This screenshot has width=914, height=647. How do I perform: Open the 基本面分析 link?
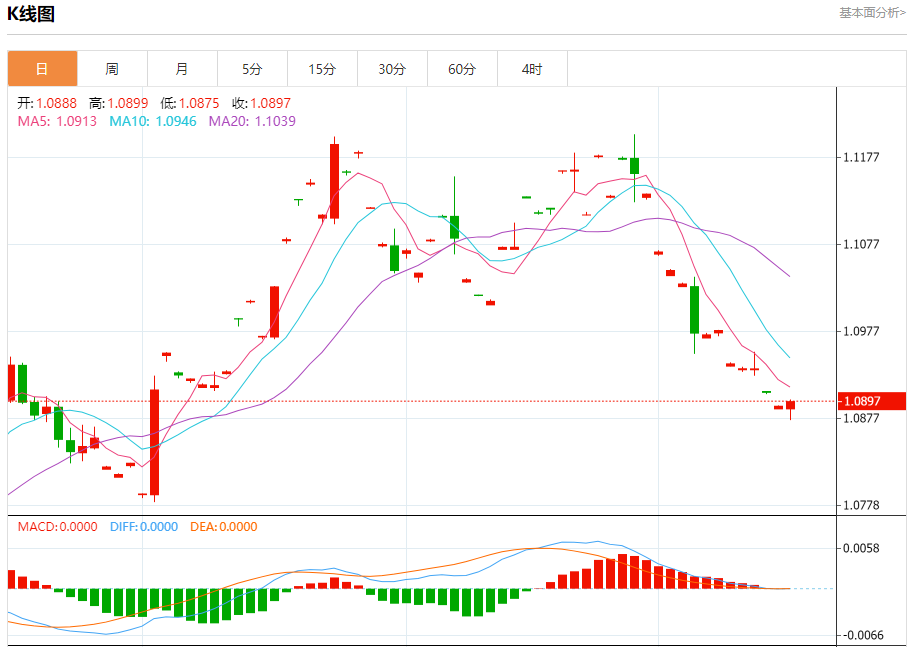[872, 13]
